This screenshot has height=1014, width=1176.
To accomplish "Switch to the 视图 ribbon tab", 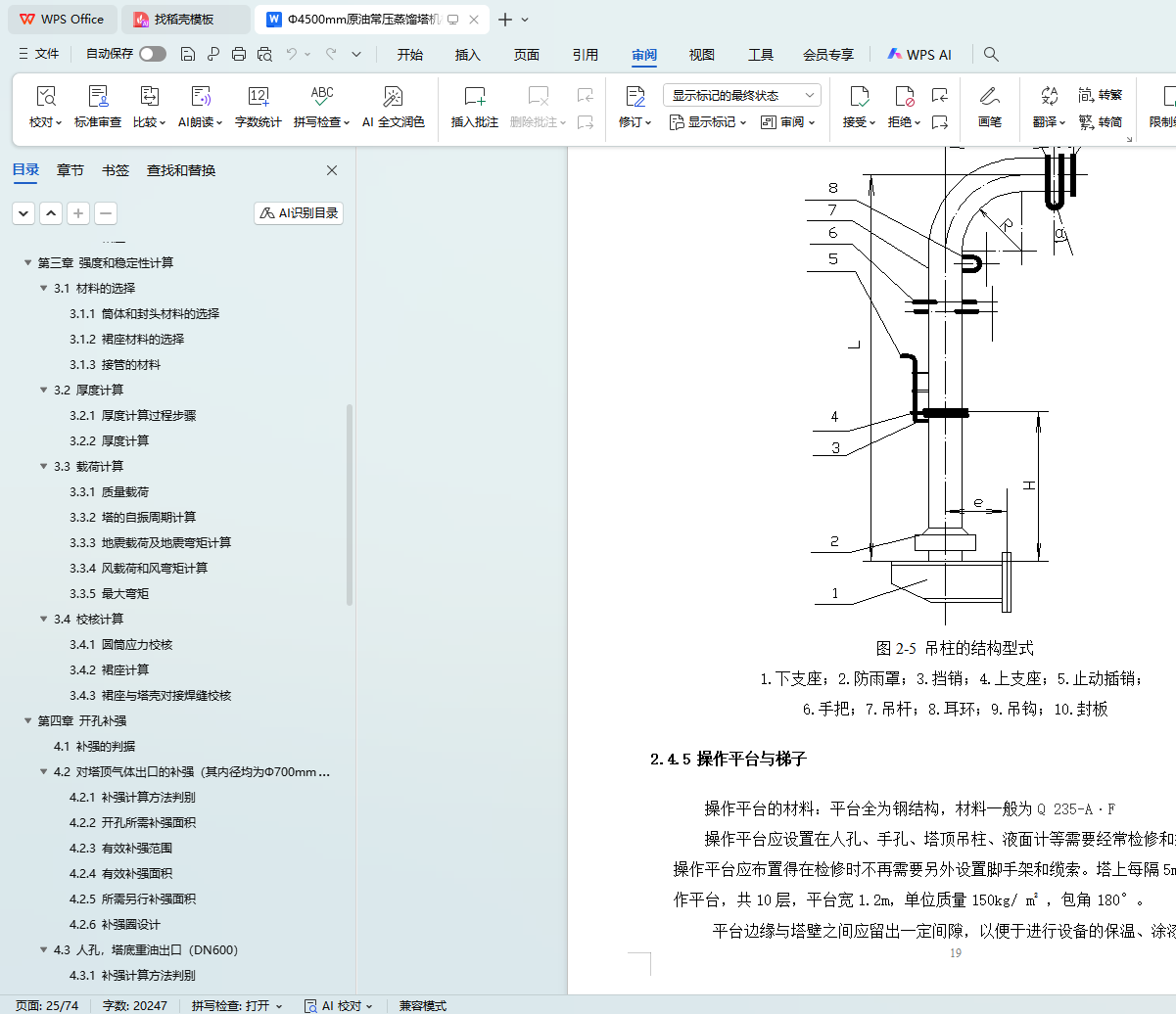I will tap(701, 55).
